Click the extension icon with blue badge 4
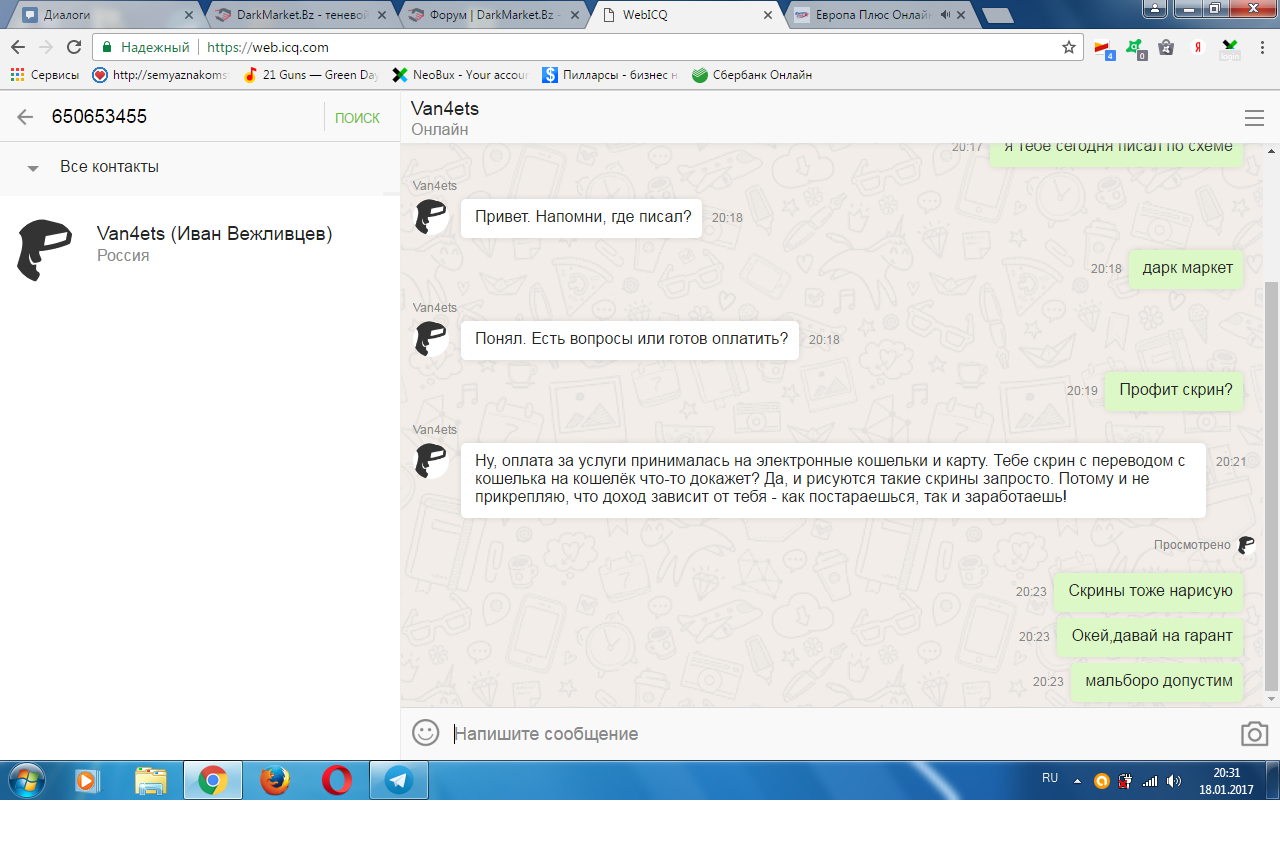The height and width of the screenshot is (850, 1280). (x=1103, y=48)
